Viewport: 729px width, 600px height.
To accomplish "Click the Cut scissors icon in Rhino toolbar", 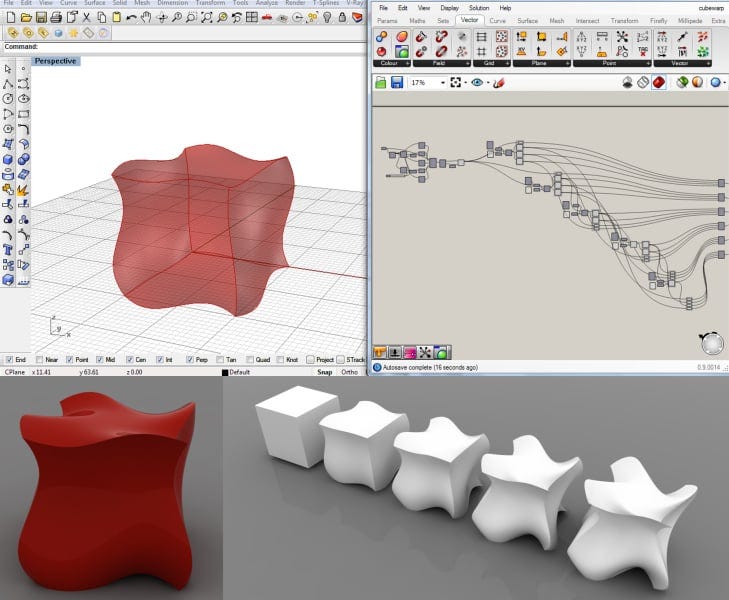I will click(86, 18).
